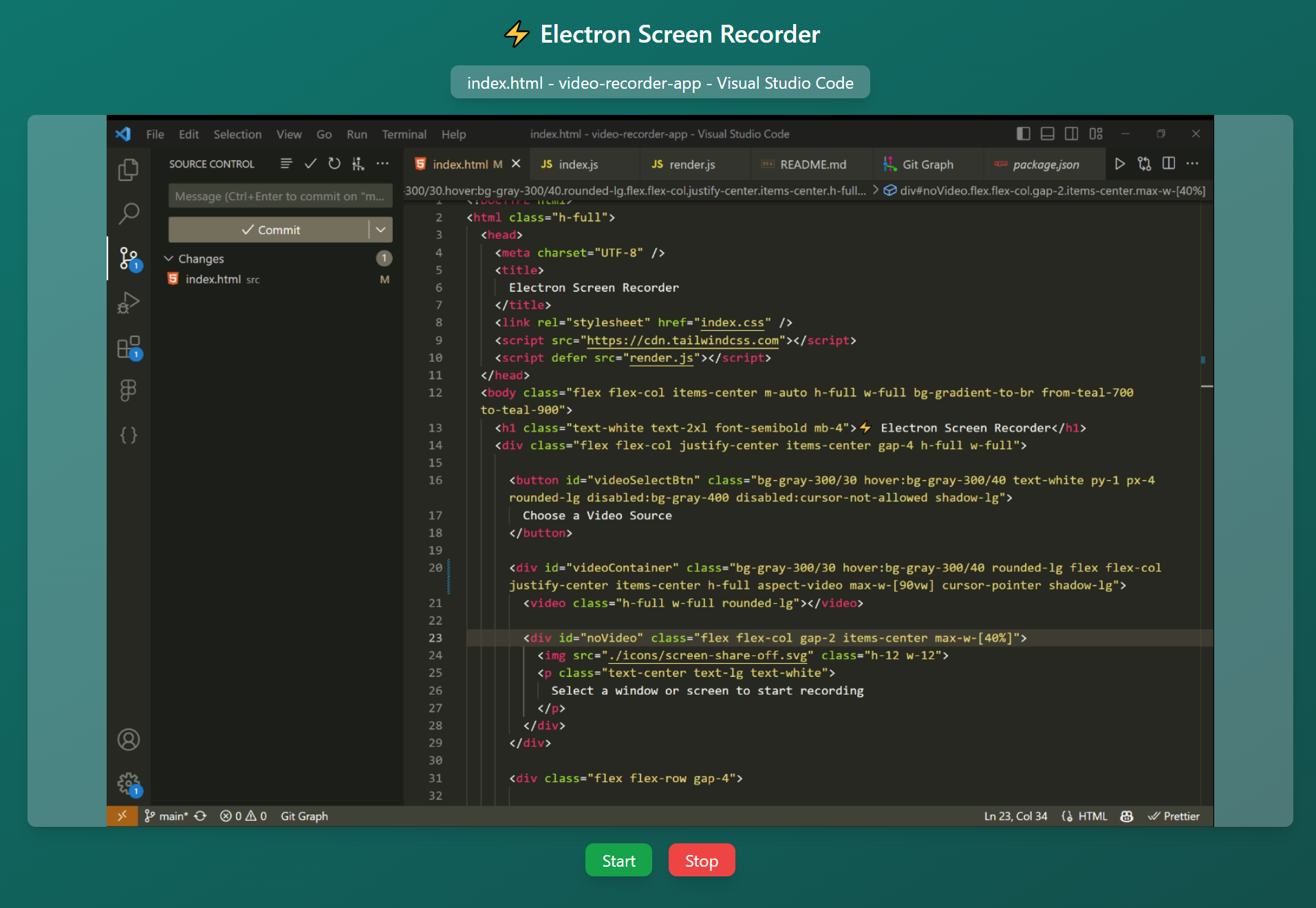Click the green Start button
The image size is (1316, 908).
tap(618, 861)
